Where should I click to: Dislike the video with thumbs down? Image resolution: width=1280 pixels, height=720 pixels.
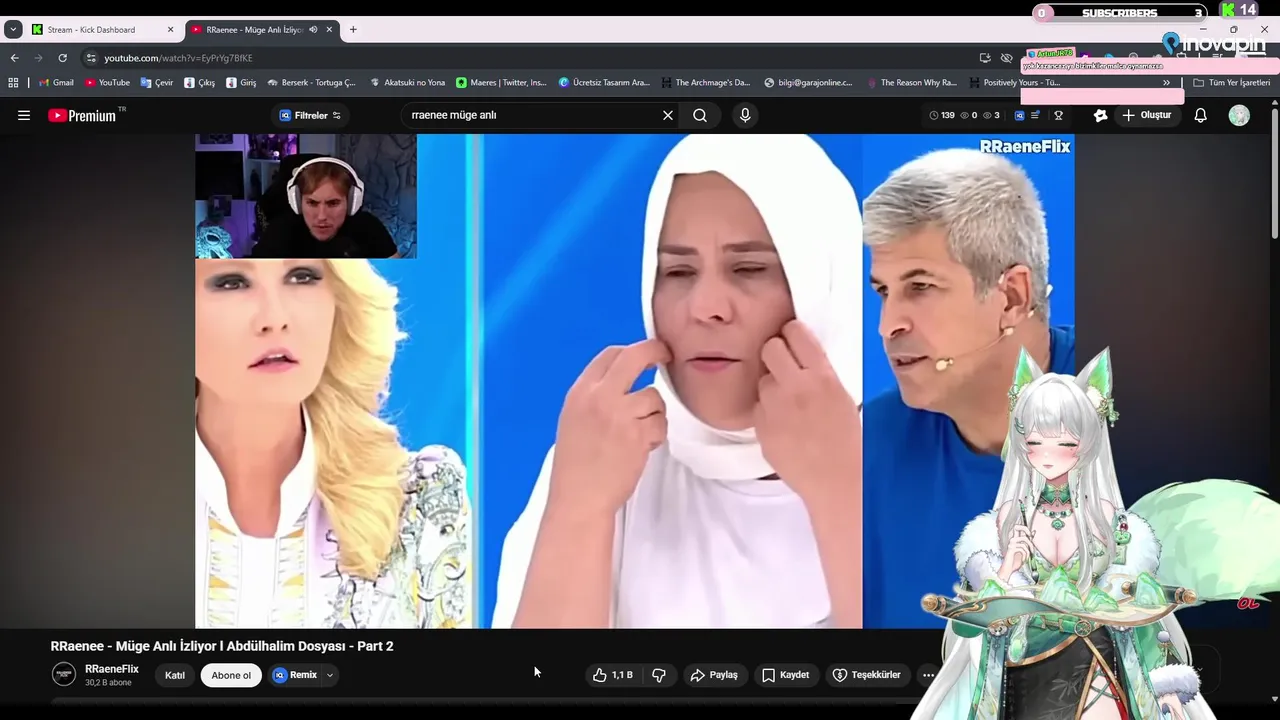659,675
